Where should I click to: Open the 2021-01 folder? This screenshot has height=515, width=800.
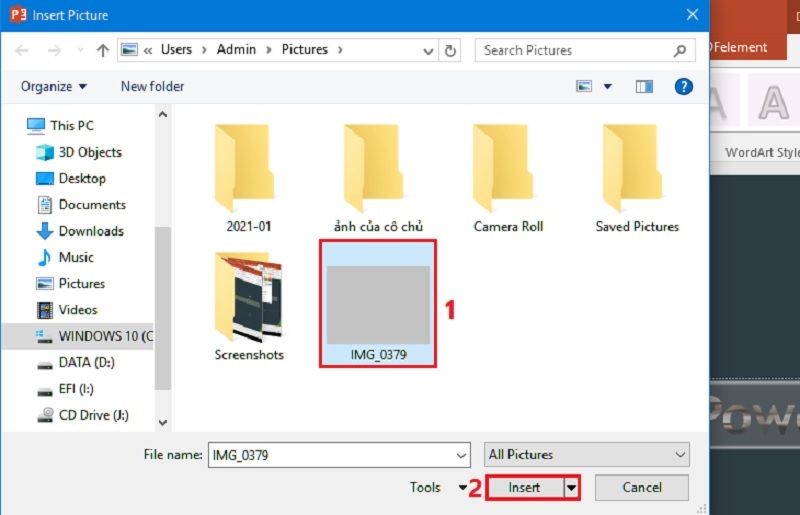(249, 177)
